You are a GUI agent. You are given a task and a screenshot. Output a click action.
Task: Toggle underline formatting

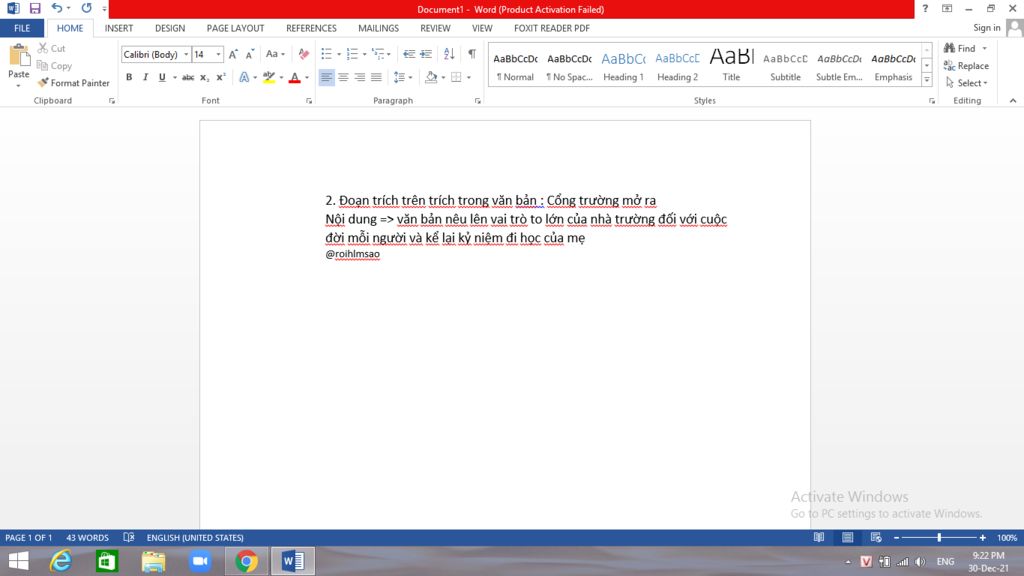[x=162, y=77]
